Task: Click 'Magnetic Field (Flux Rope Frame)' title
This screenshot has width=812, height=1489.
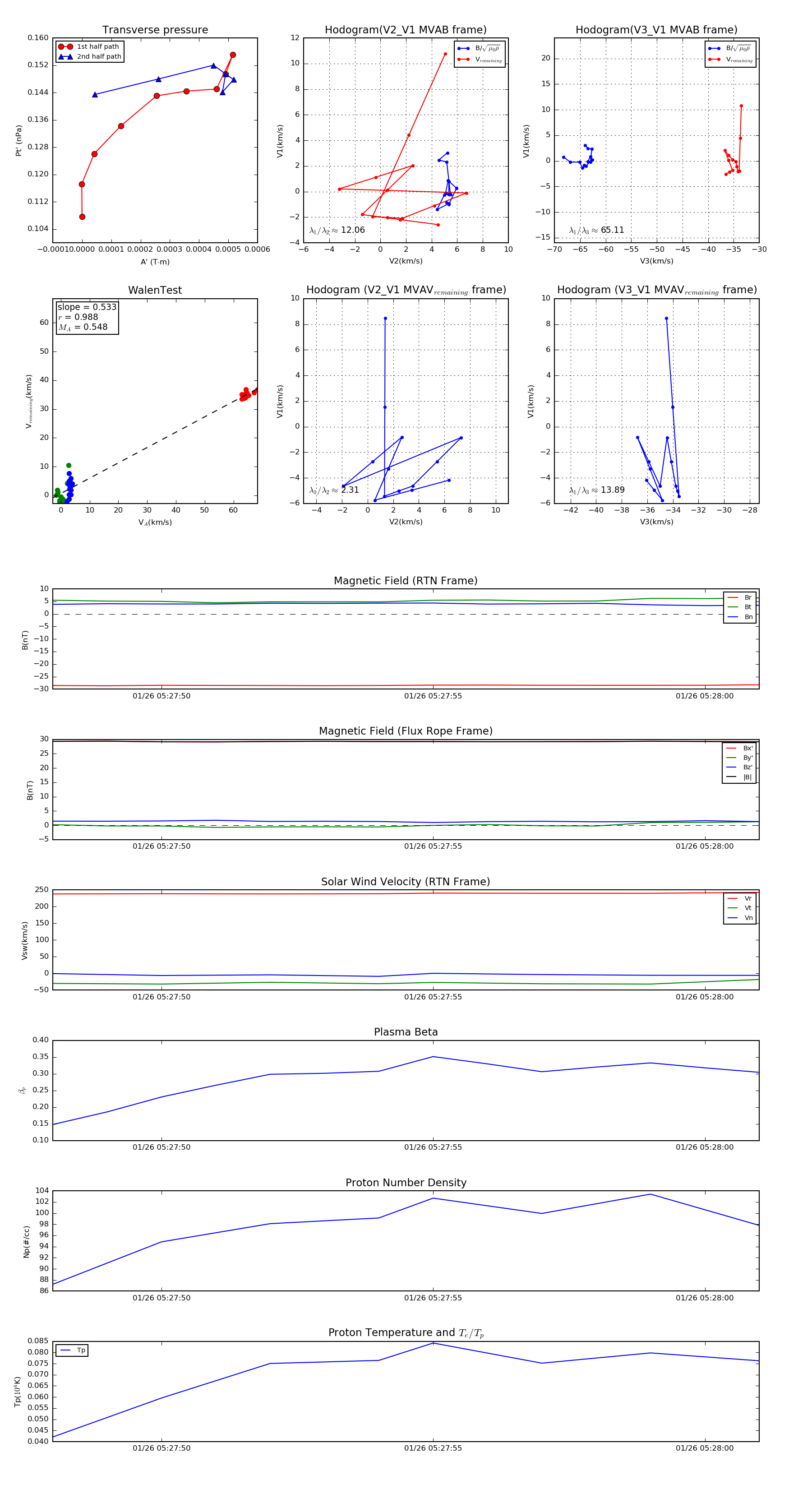Action: coord(405,731)
